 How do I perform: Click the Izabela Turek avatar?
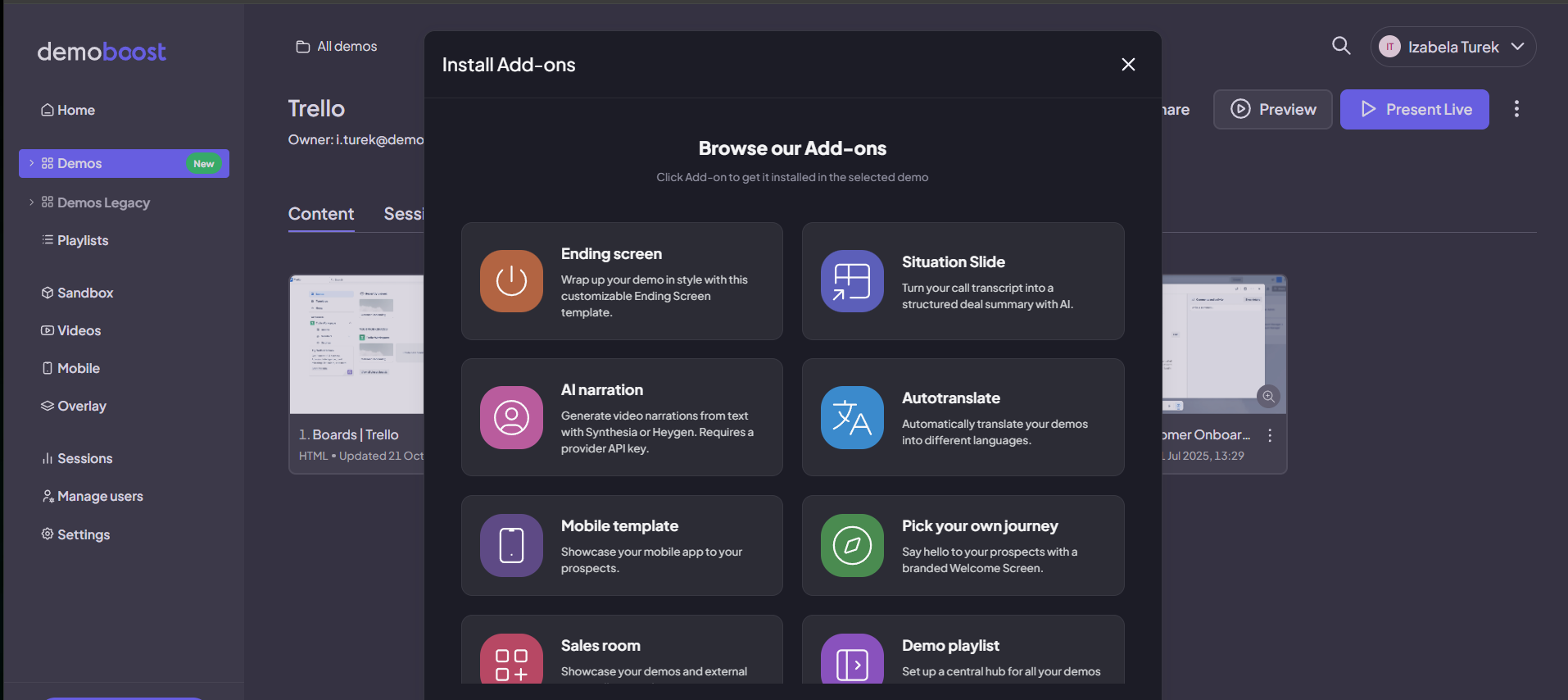coord(1389,47)
